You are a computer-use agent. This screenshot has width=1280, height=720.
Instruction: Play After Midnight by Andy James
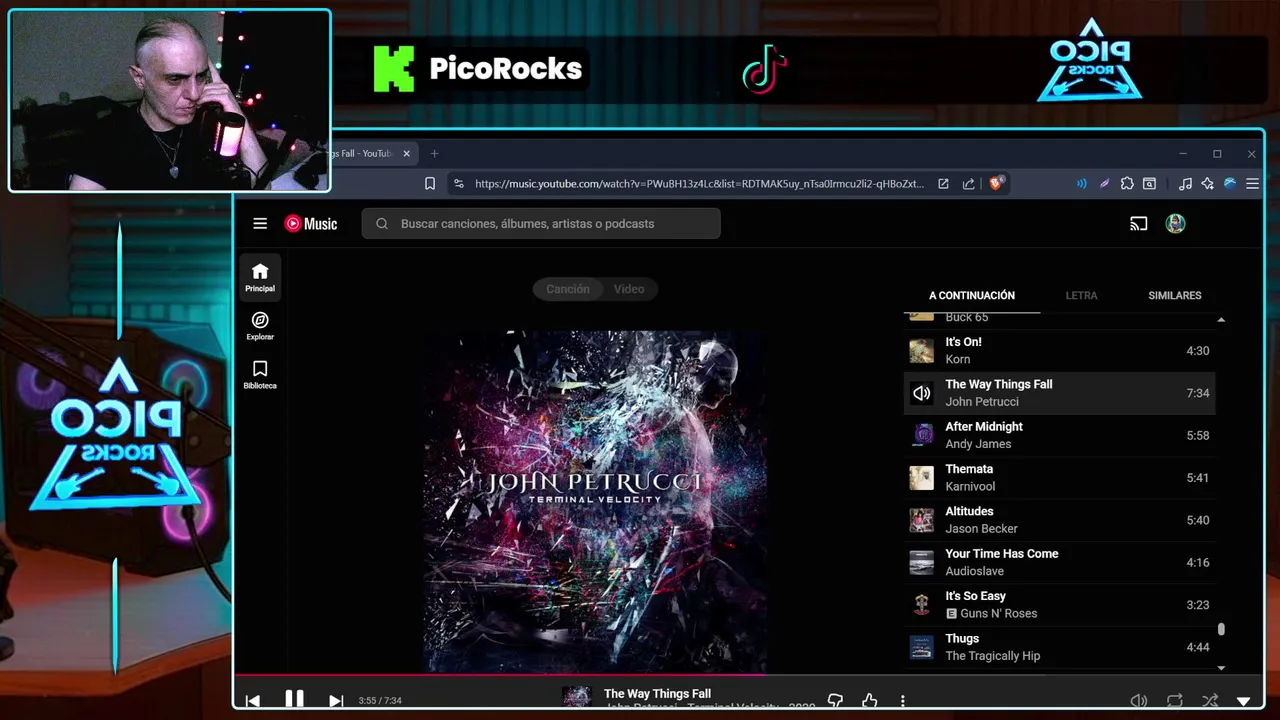pyautogui.click(x=1059, y=436)
